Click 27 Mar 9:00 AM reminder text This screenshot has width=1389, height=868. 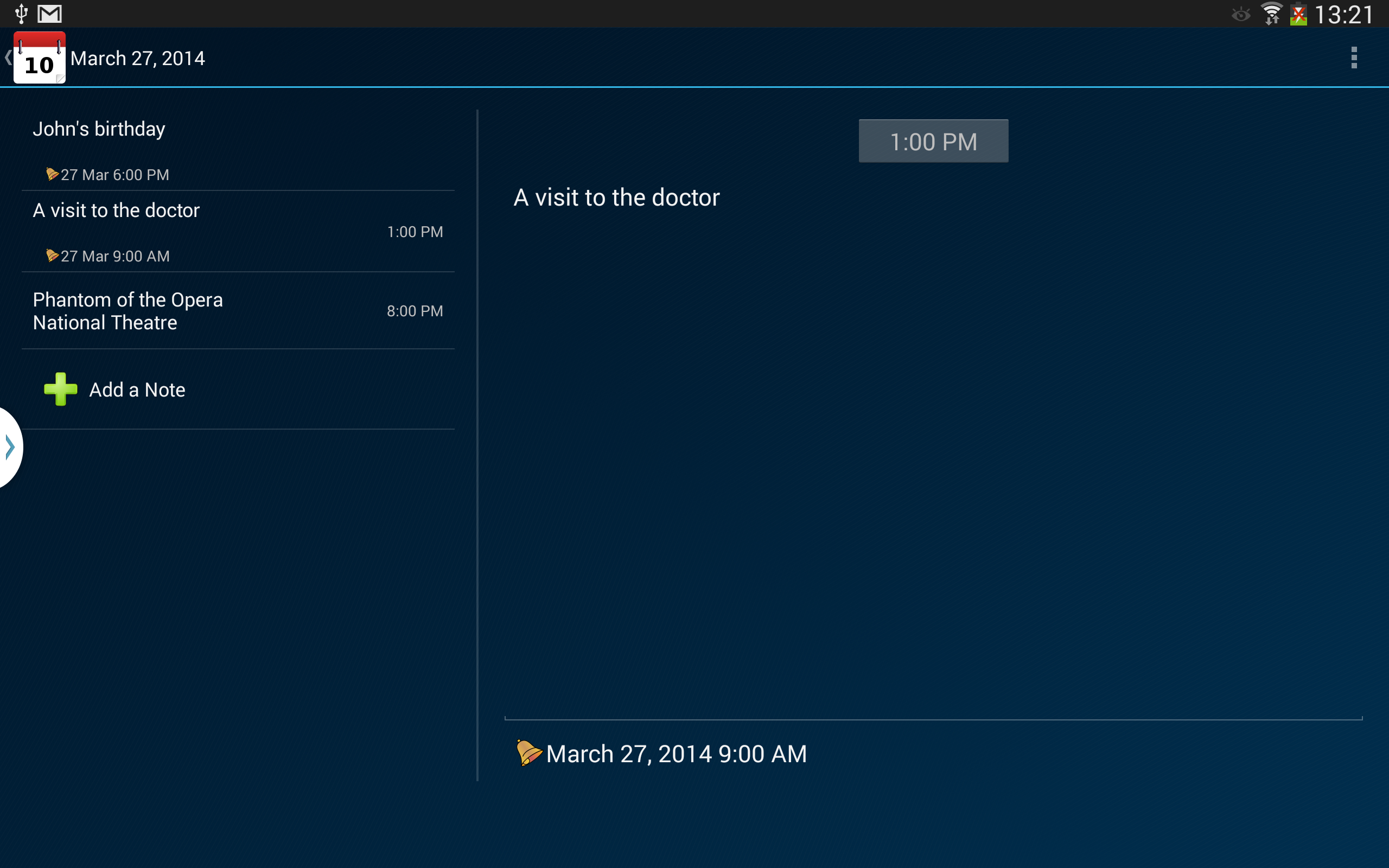[115, 256]
